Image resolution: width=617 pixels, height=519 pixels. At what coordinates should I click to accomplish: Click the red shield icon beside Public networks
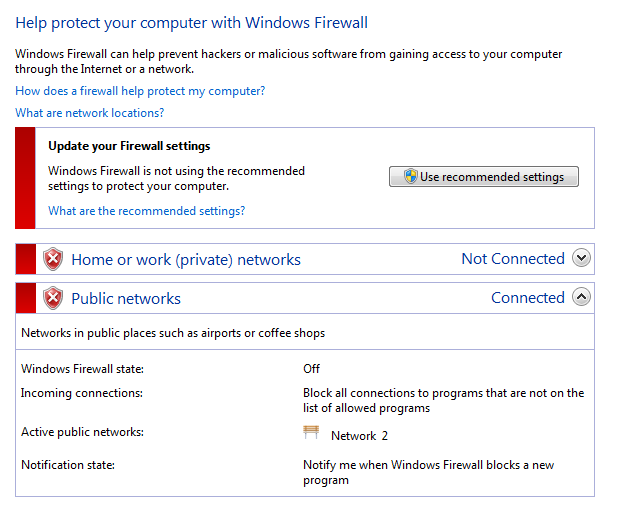pos(53,298)
